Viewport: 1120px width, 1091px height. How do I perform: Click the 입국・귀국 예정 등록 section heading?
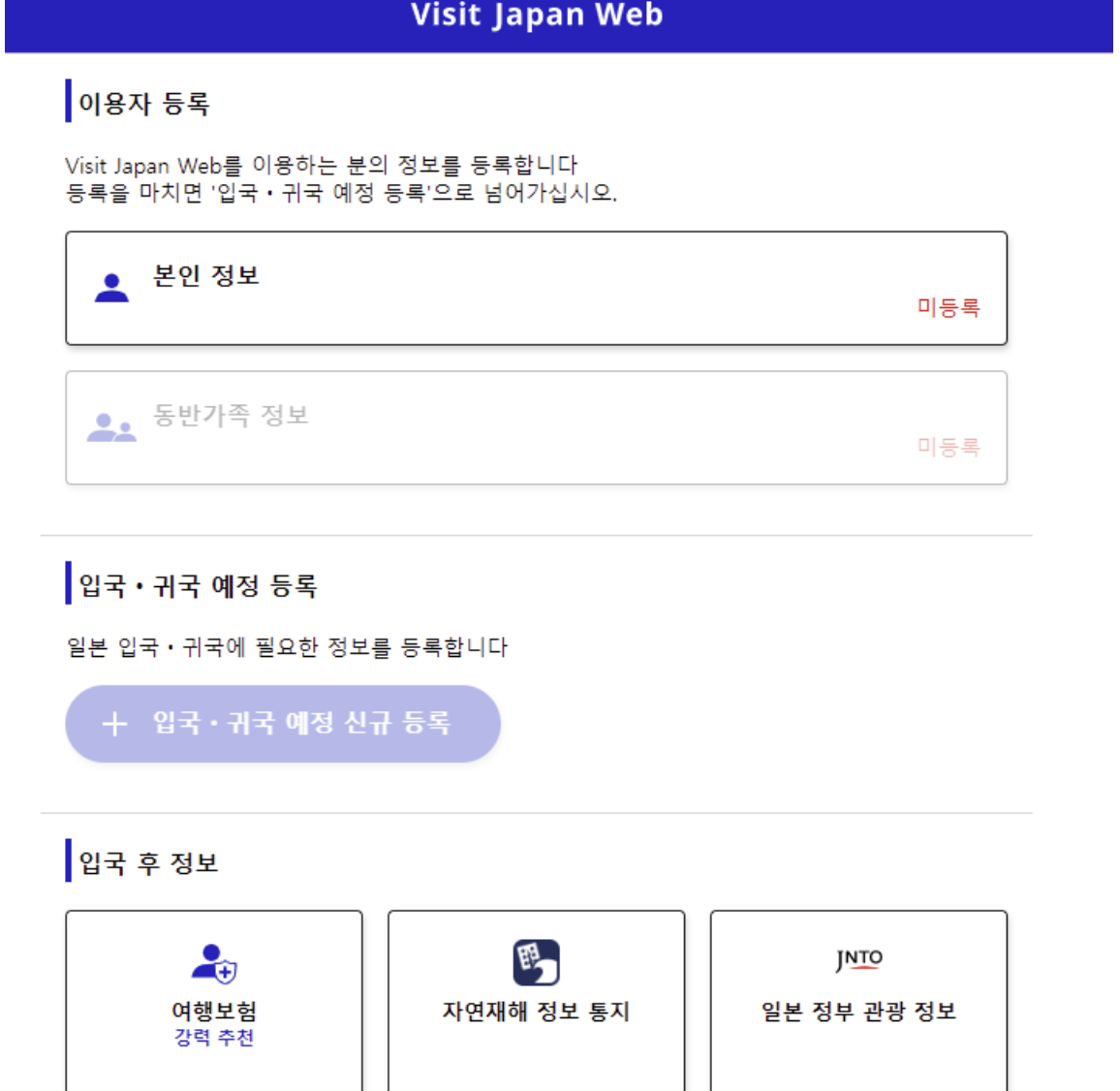tap(198, 586)
